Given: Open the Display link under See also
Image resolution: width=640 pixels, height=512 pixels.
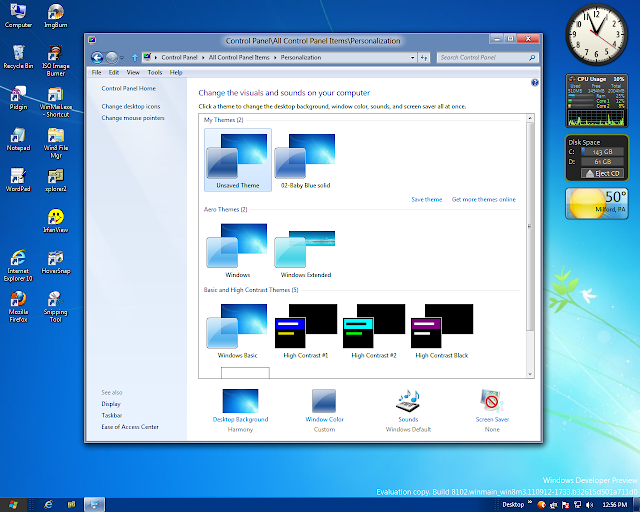Looking at the screenshot, I should click(111, 404).
